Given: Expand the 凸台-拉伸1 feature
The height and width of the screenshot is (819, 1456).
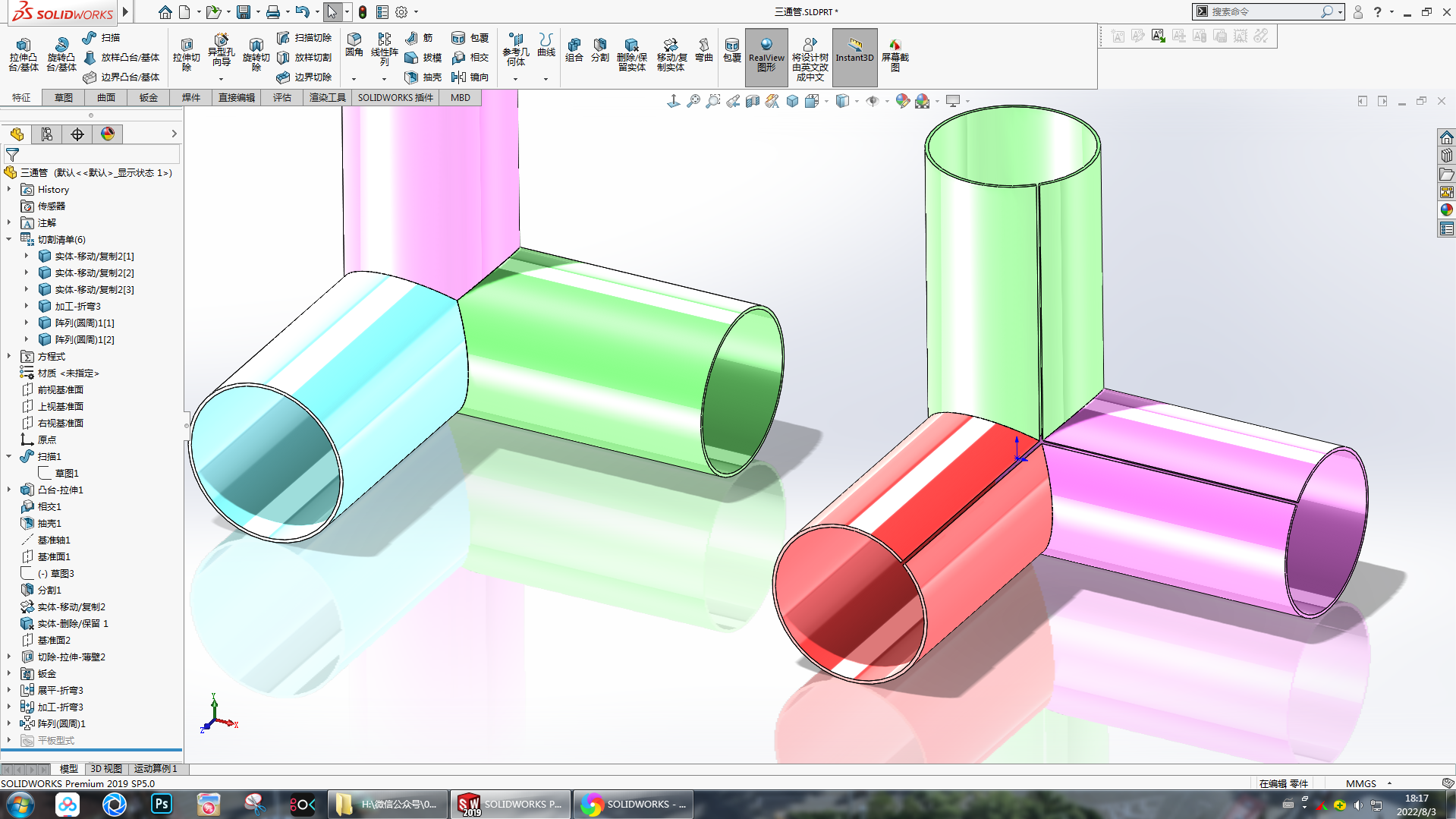Looking at the screenshot, I should click(x=9, y=490).
